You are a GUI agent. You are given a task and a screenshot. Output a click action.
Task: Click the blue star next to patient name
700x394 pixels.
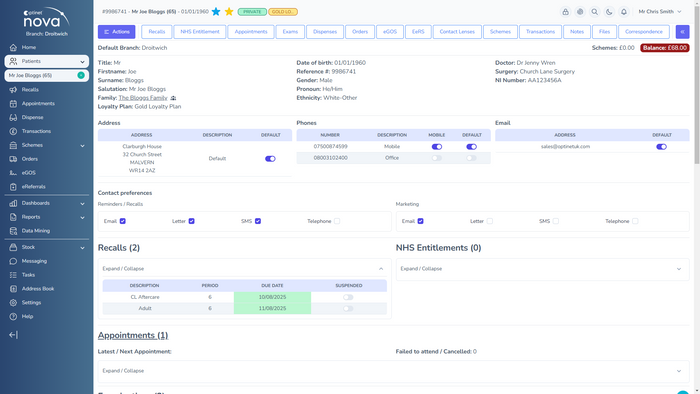216,12
